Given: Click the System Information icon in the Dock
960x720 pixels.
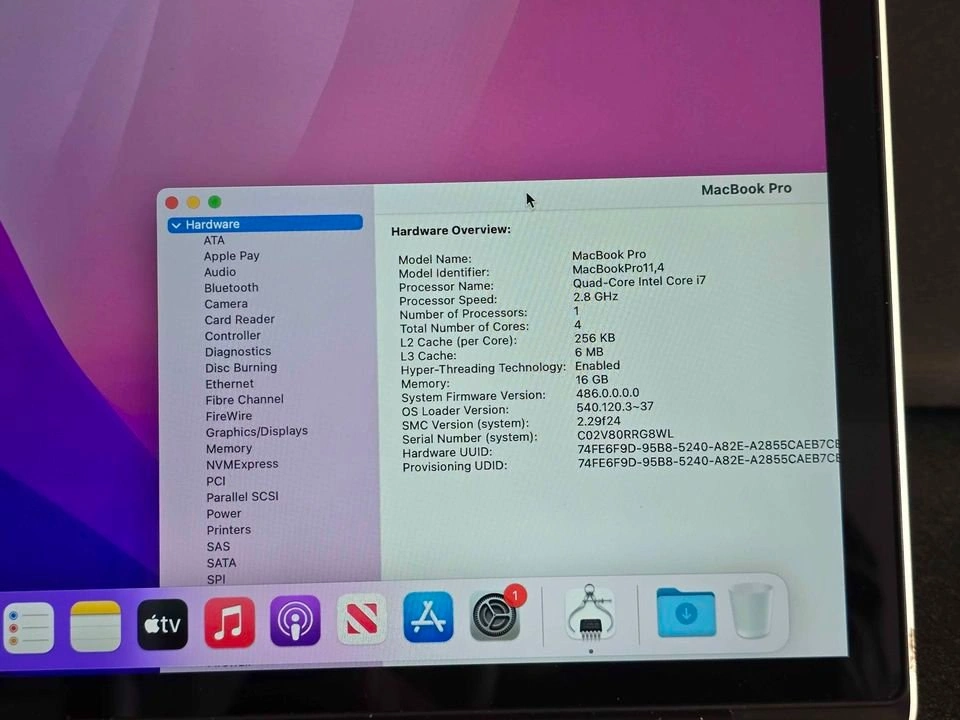Looking at the screenshot, I should 590,613.
